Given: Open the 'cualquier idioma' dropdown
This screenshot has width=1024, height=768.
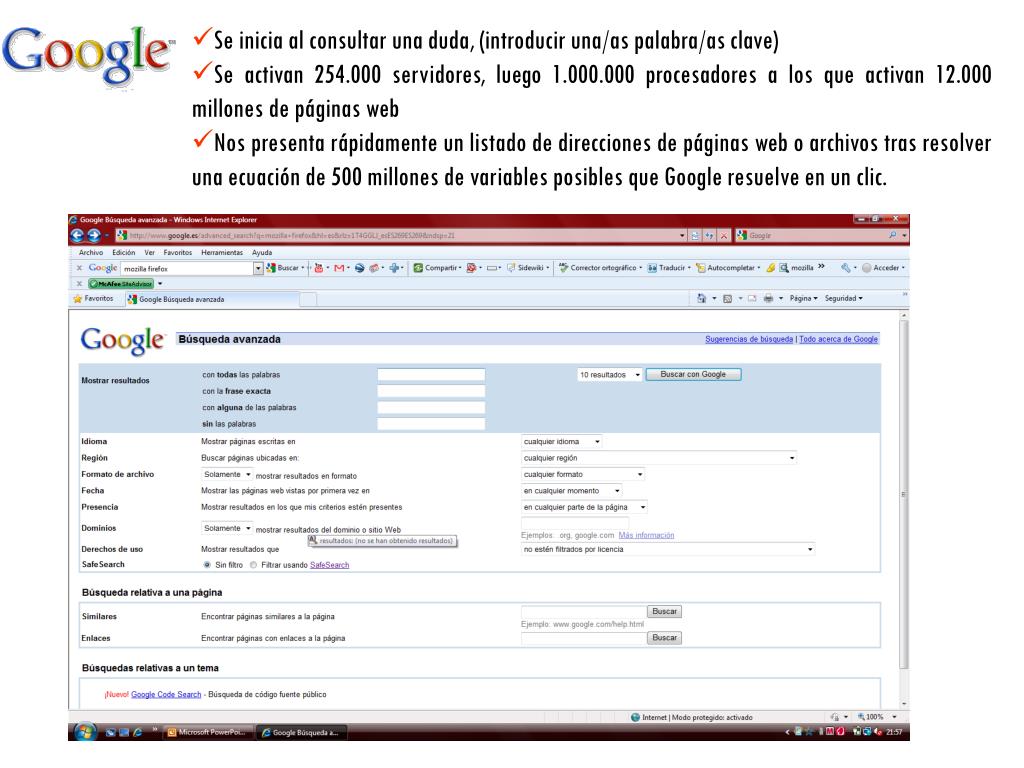Looking at the screenshot, I should (x=562, y=442).
